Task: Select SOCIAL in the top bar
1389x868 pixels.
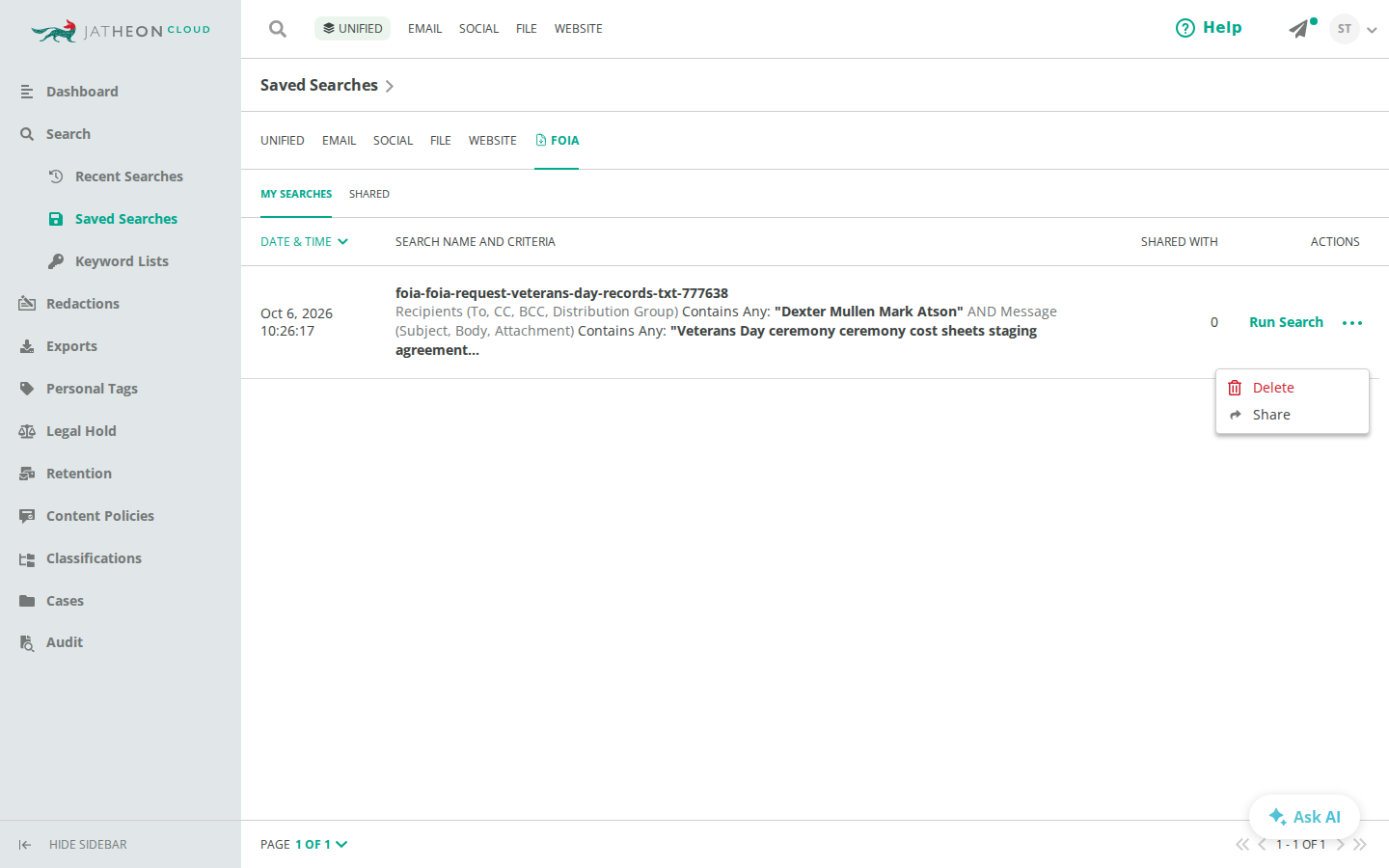Action: [478, 29]
